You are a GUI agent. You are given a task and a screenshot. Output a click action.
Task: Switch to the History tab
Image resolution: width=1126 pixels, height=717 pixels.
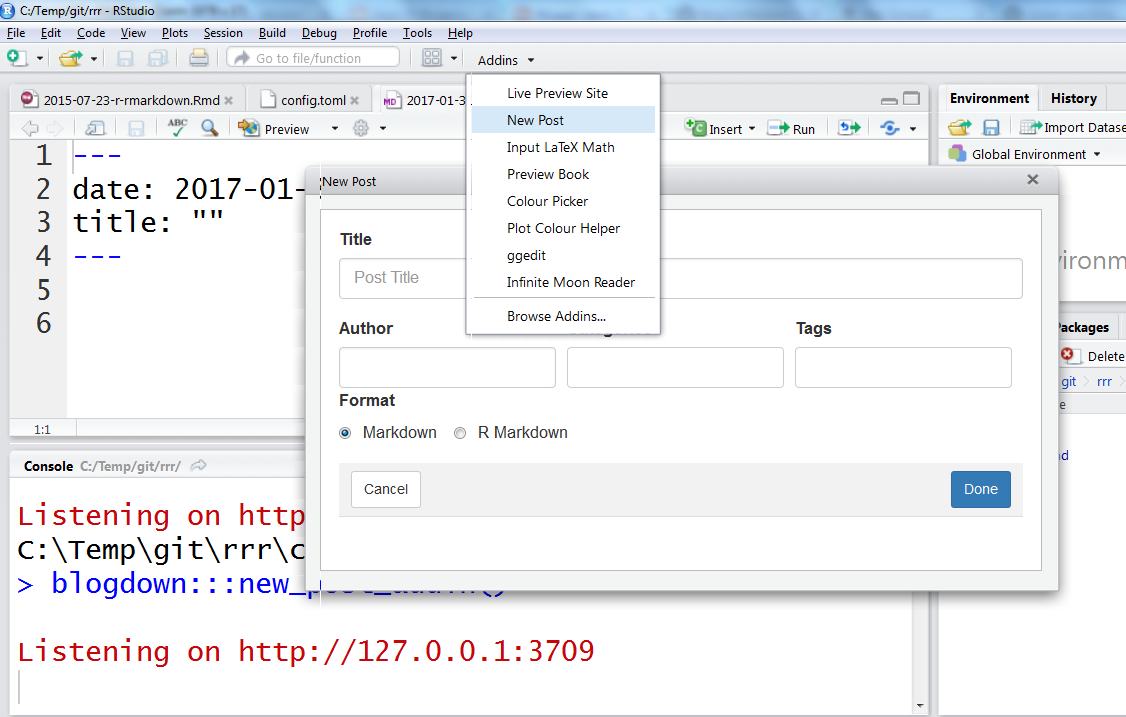tap(1073, 98)
